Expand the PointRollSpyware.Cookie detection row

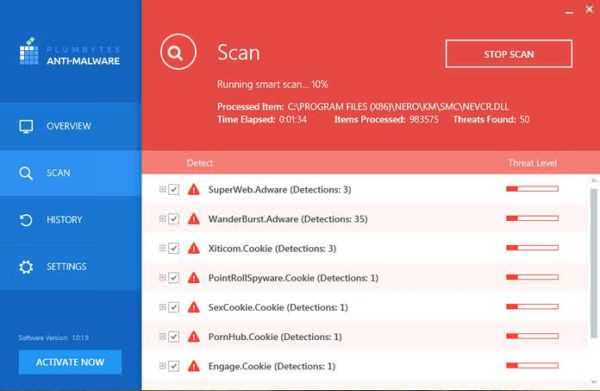[x=162, y=277]
